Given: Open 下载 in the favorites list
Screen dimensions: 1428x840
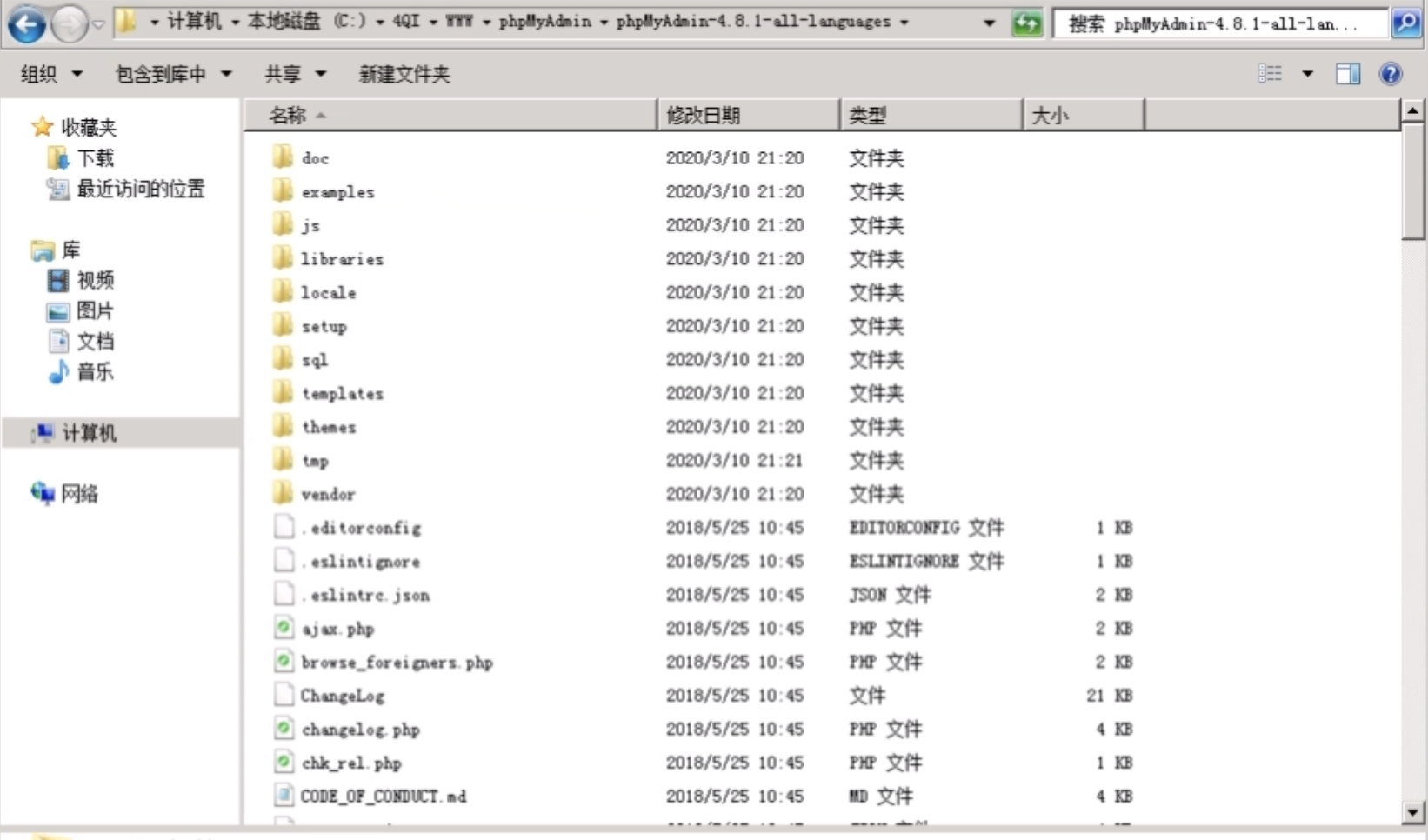Looking at the screenshot, I should 95,158.
